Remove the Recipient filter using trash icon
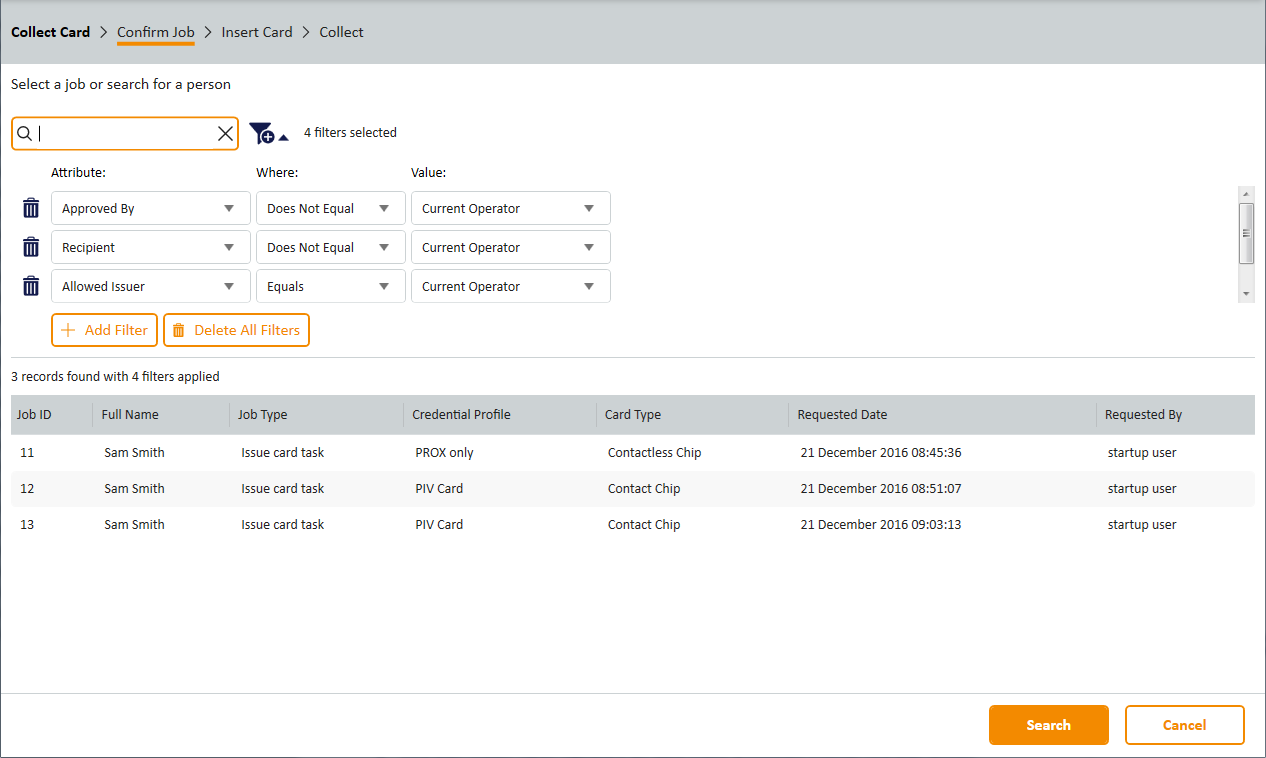Image resolution: width=1266 pixels, height=758 pixels. [31, 247]
